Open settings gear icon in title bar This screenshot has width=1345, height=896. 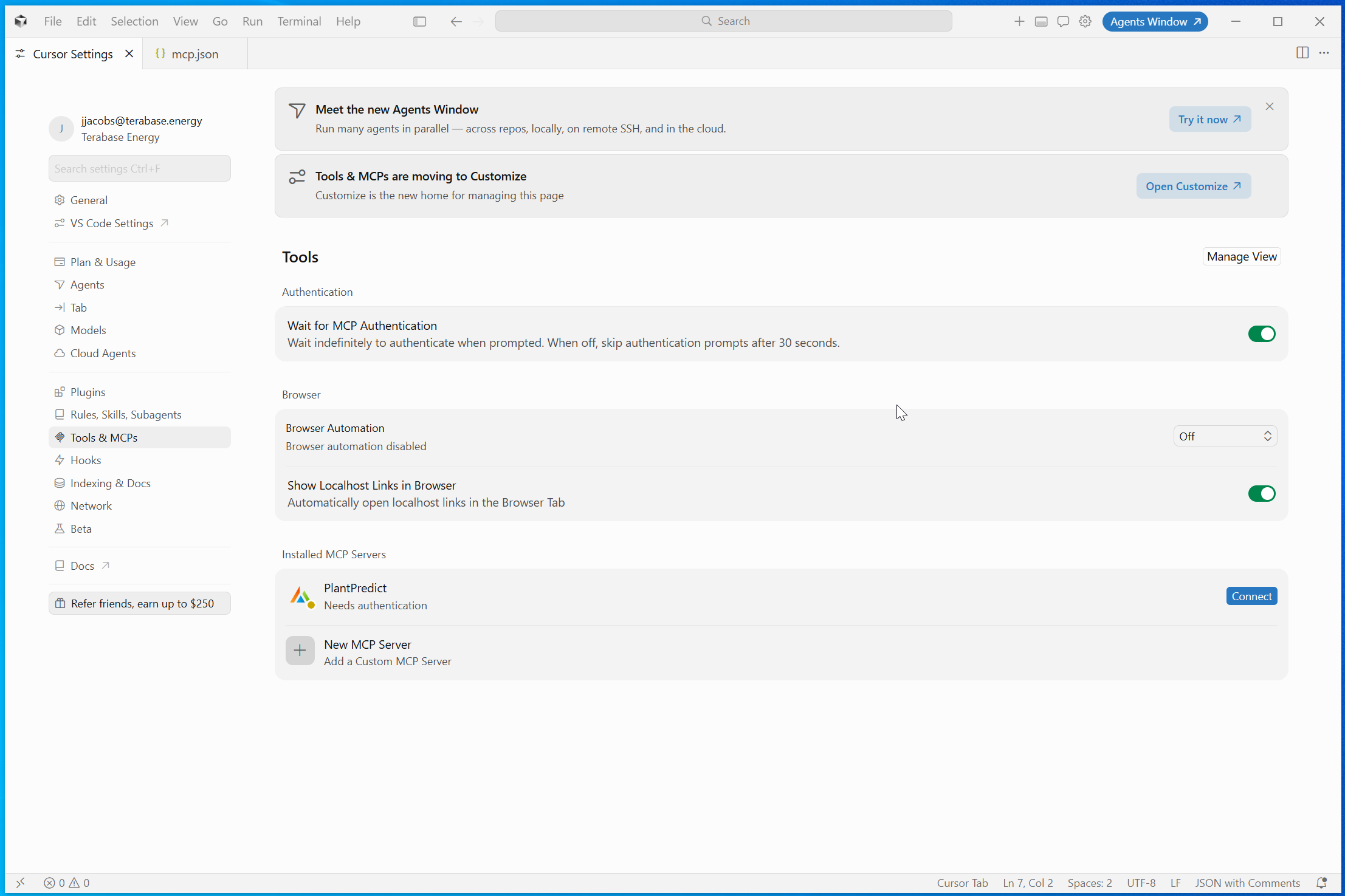(1085, 21)
